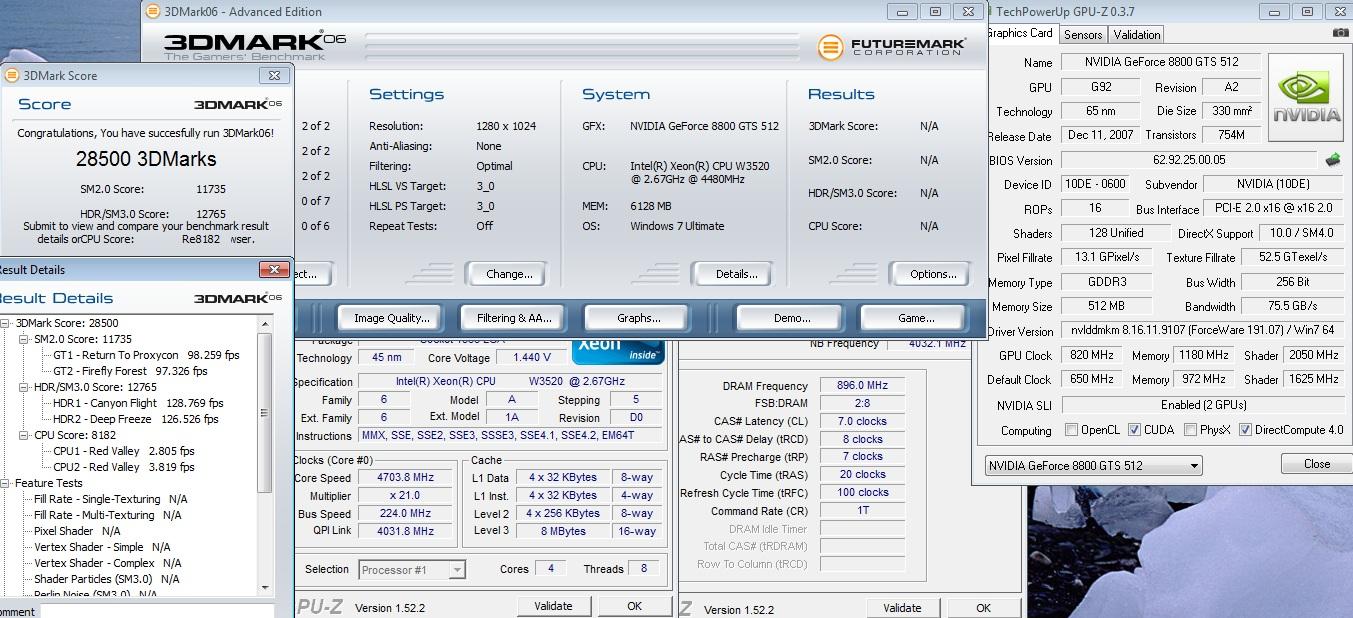Screen dimensions: 1353x618
Task: Select Fill Rate - Multi-Texturing row
Action: [x=108, y=515]
